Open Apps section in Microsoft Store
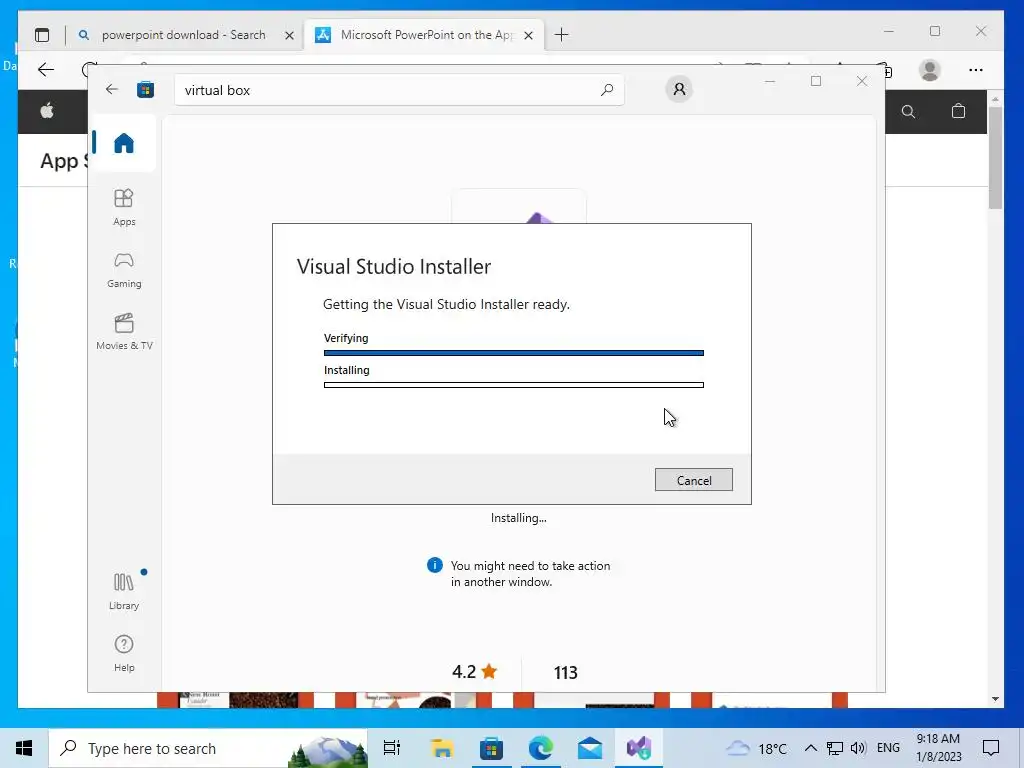 click(x=124, y=208)
